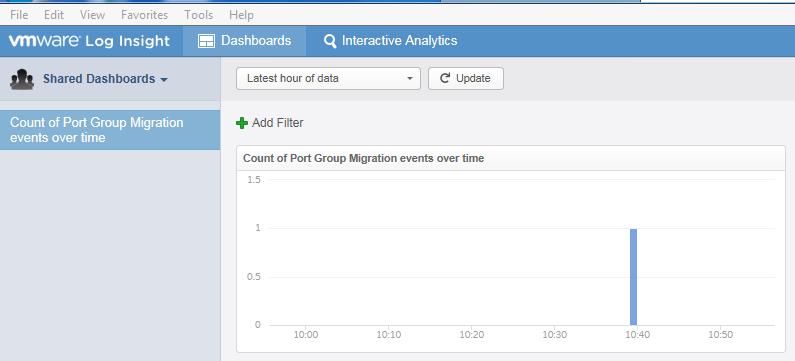Click the 10:50 axis label
This screenshot has height=361, width=795.
click(721, 335)
